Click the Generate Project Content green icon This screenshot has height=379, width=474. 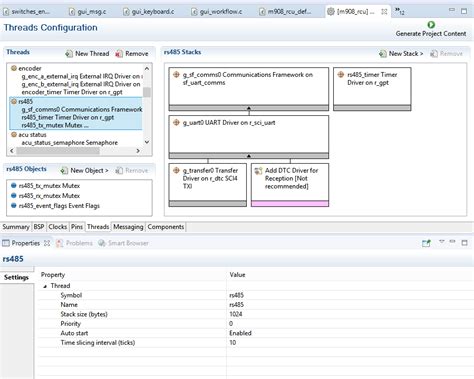click(x=431, y=24)
